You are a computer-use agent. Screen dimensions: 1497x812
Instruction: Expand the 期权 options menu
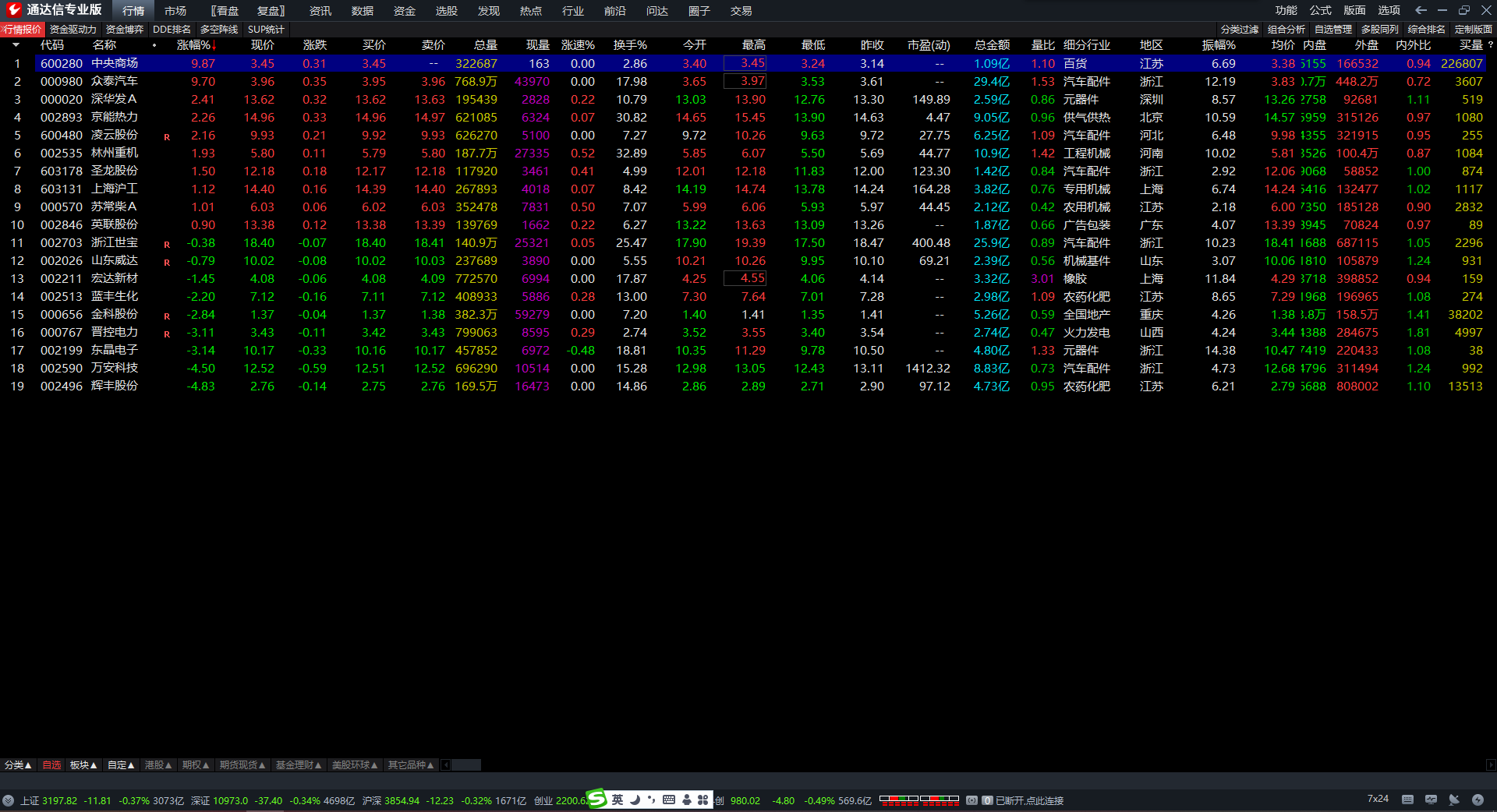click(x=196, y=765)
